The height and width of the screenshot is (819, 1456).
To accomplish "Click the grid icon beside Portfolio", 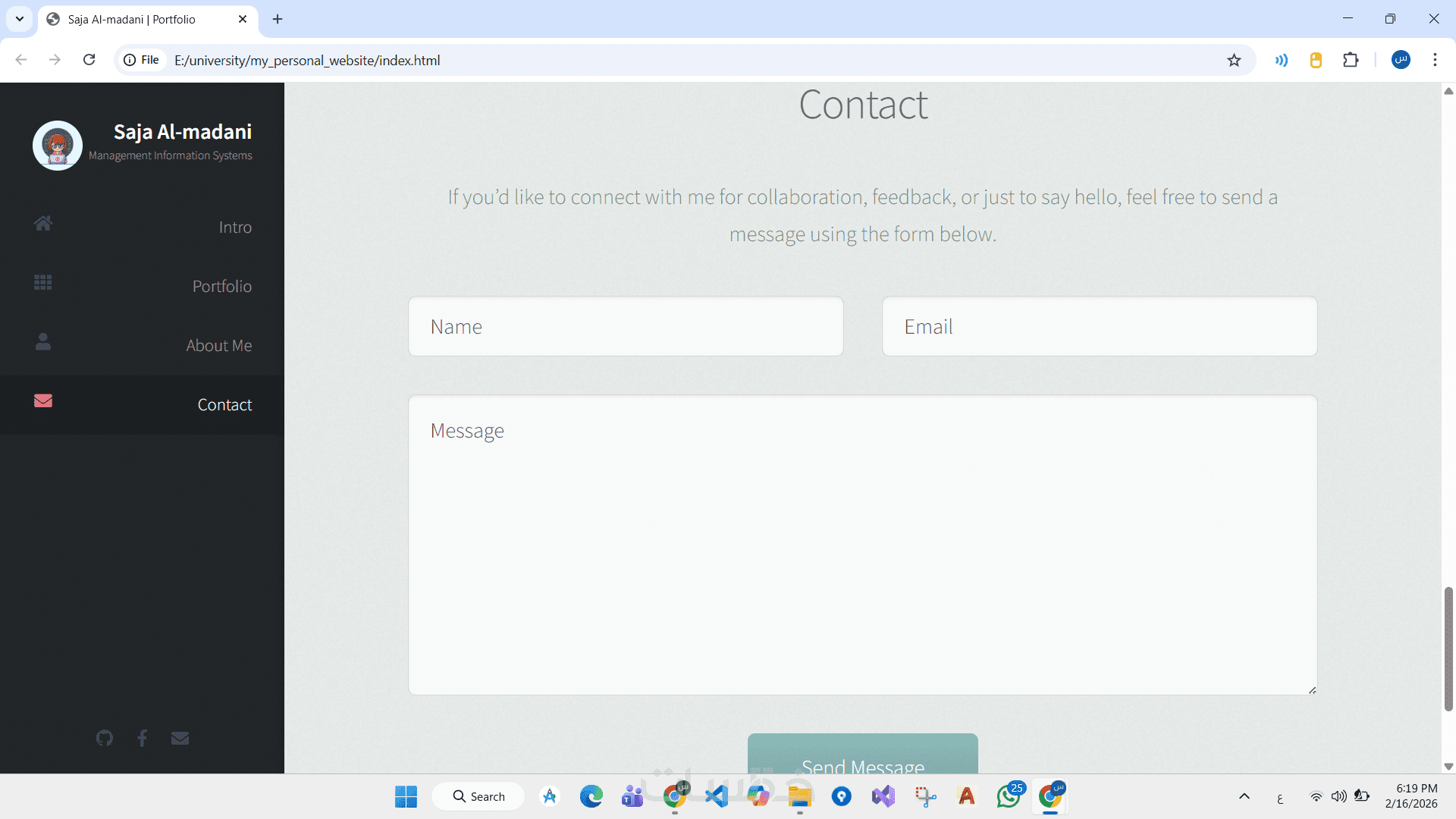I will (x=43, y=282).
